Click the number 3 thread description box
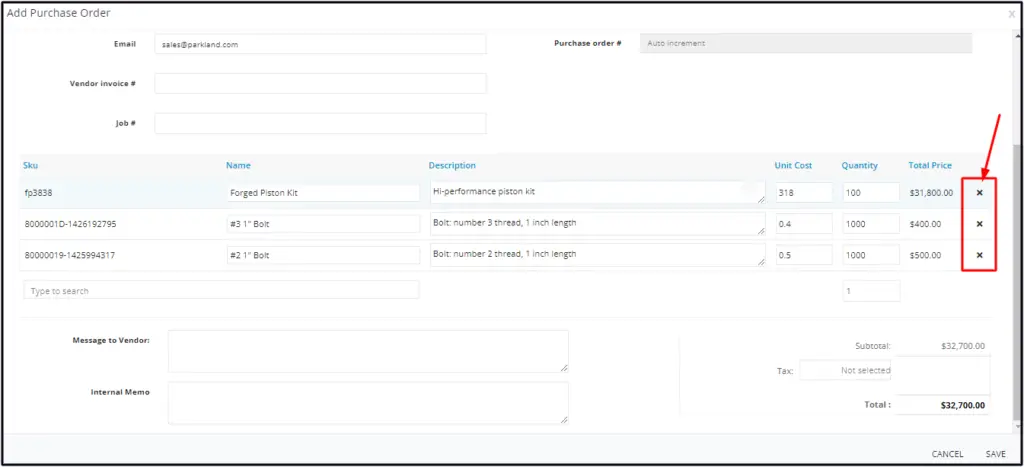1024x467 pixels. [x=597, y=223]
